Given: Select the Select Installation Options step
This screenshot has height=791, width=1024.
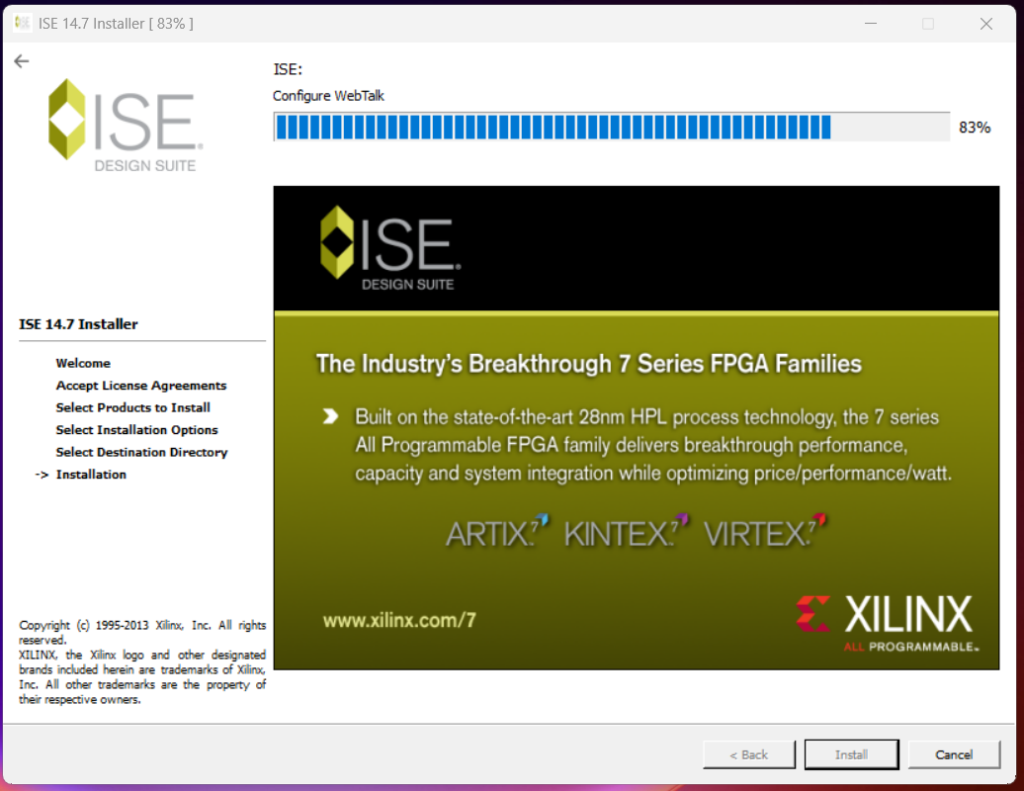Looking at the screenshot, I should click(137, 430).
